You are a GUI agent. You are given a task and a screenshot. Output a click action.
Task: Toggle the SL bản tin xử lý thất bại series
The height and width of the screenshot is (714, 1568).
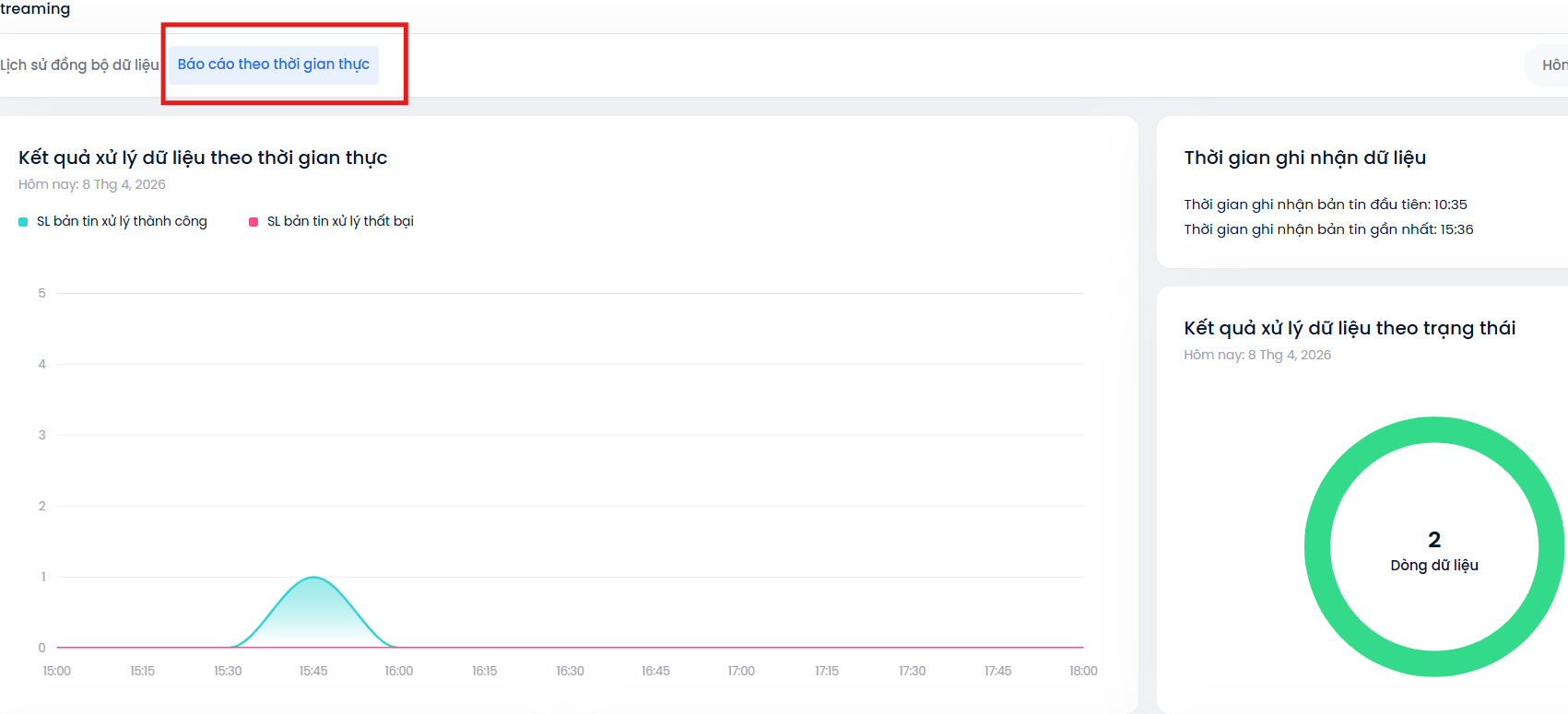[340, 221]
